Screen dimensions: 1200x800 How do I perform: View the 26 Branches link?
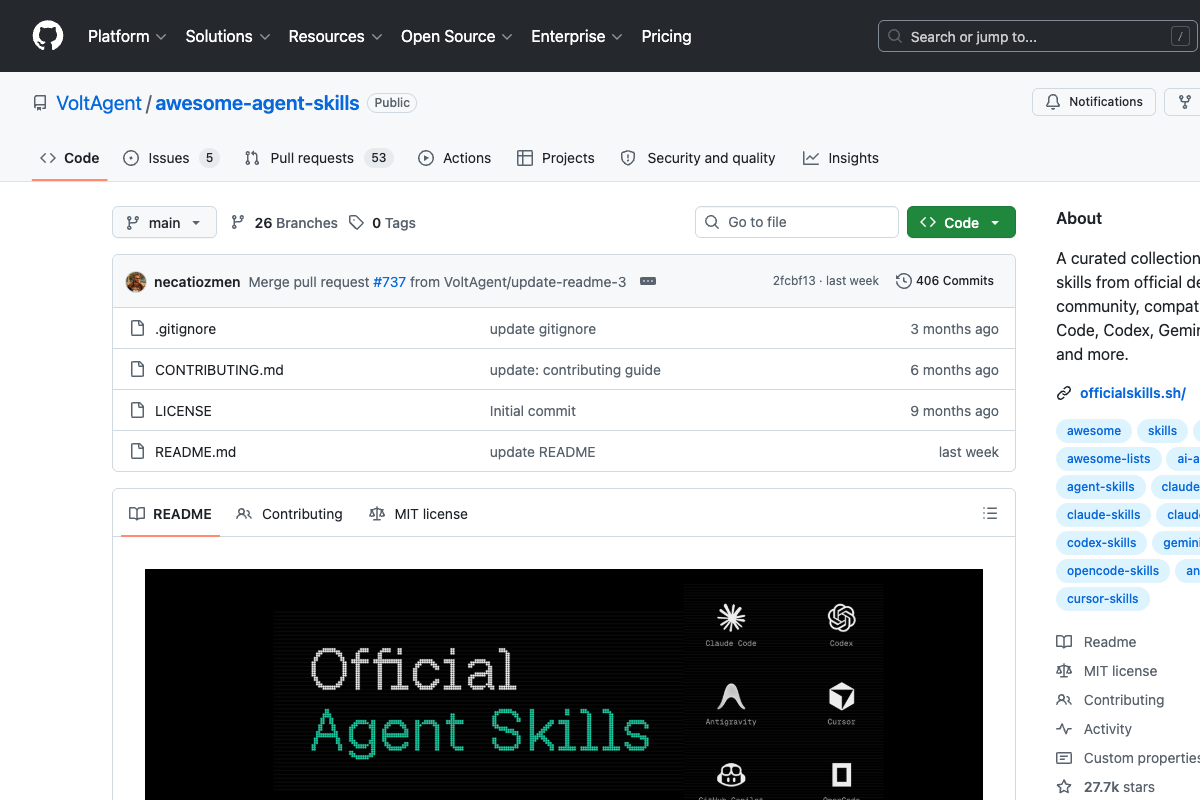pyautogui.click(x=284, y=223)
